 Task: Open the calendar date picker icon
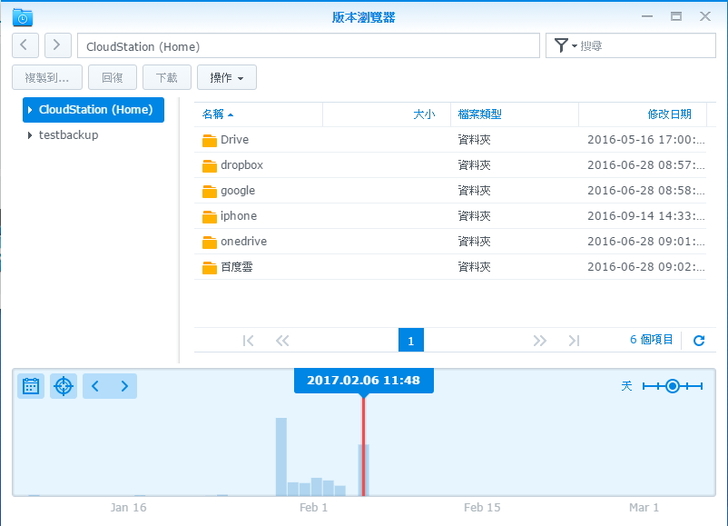point(31,386)
